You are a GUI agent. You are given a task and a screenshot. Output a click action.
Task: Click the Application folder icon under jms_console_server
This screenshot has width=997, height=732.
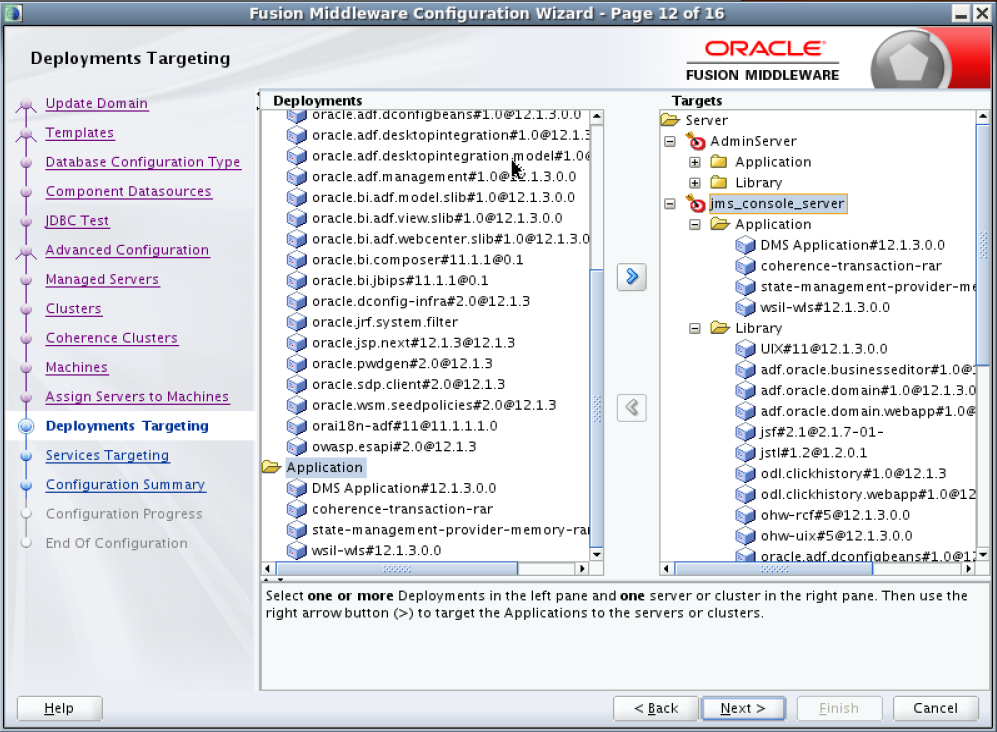pyautogui.click(x=720, y=224)
